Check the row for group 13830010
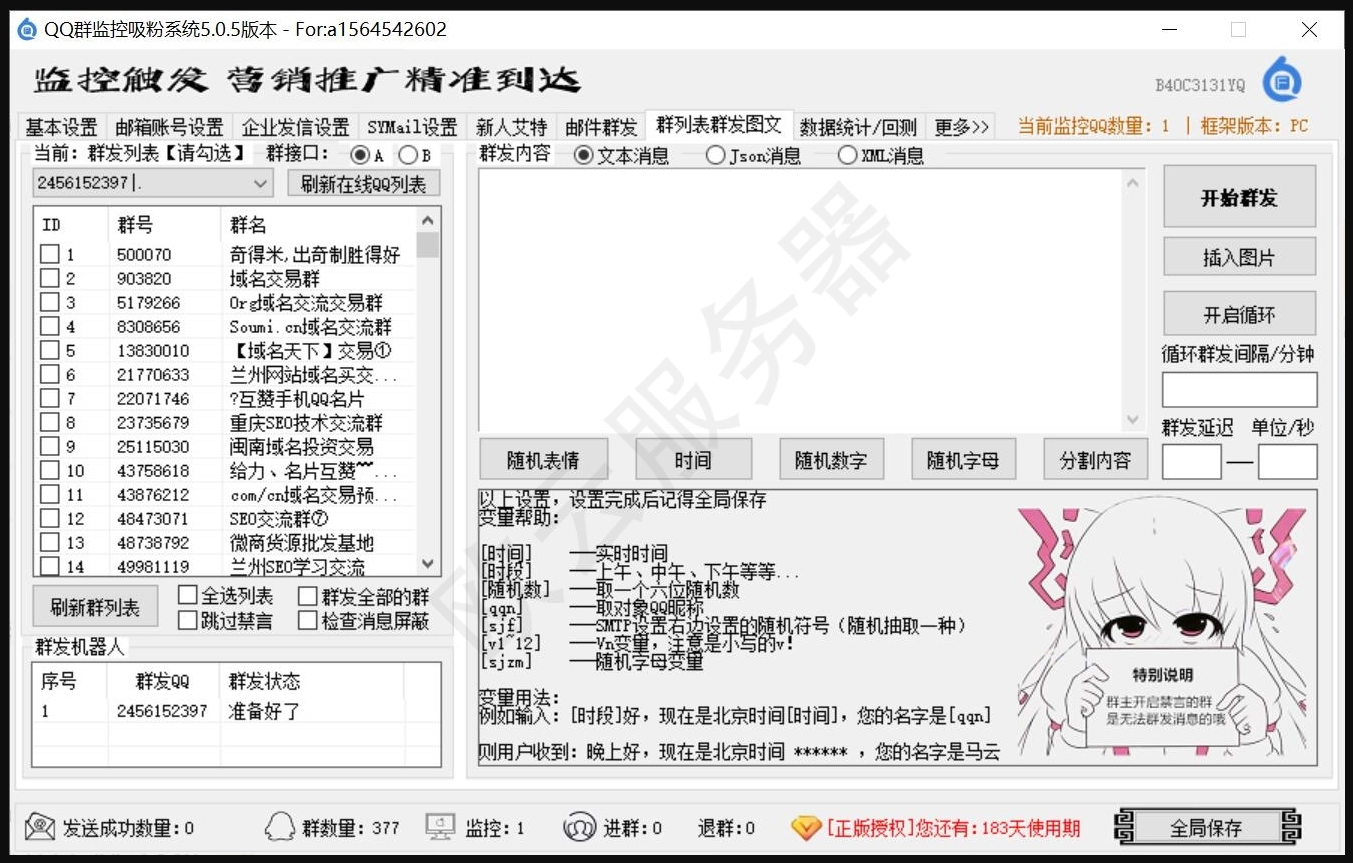This screenshot has width=1353, height=863. (49, 350)
